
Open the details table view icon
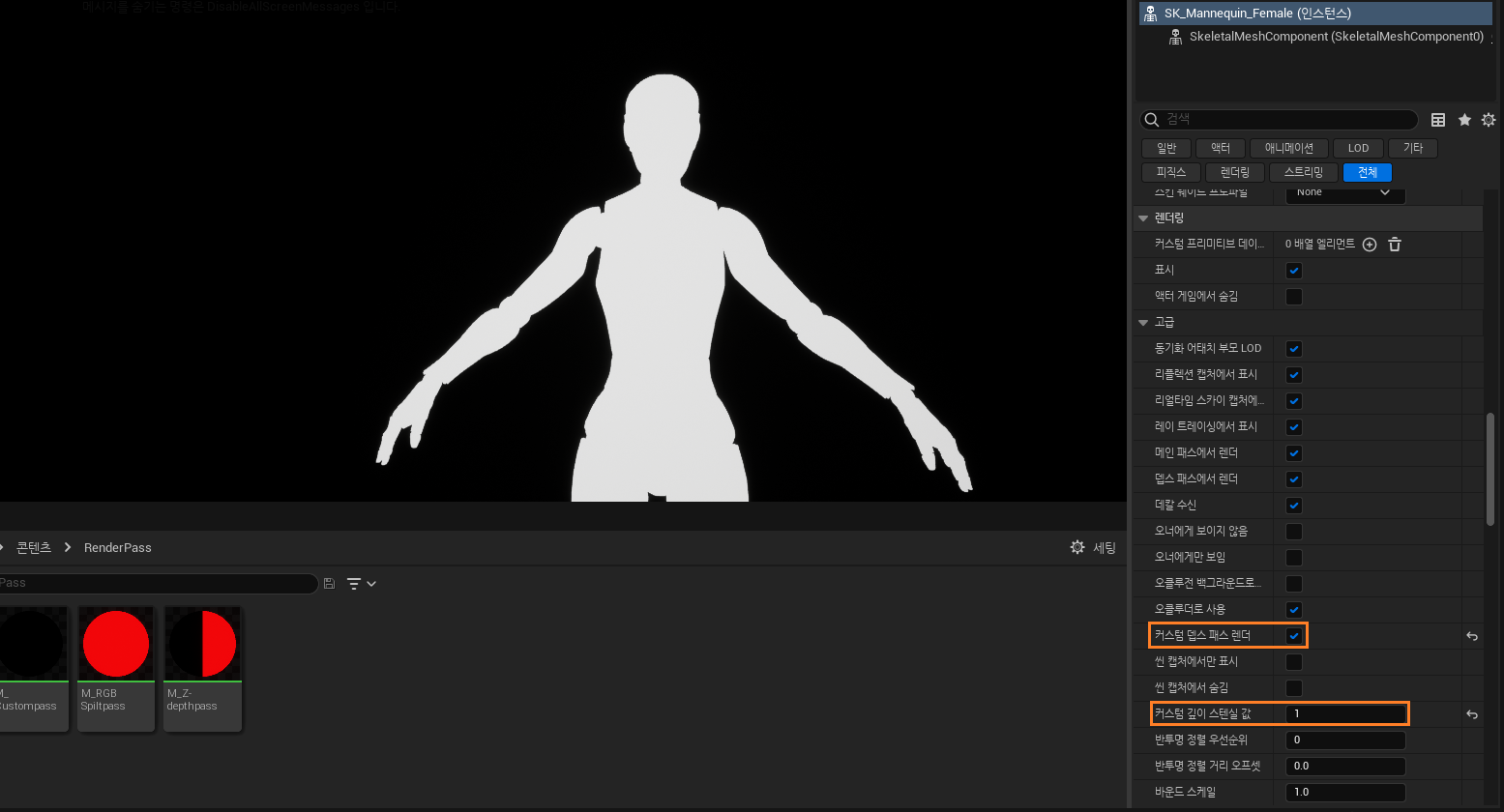(1438, 120)
